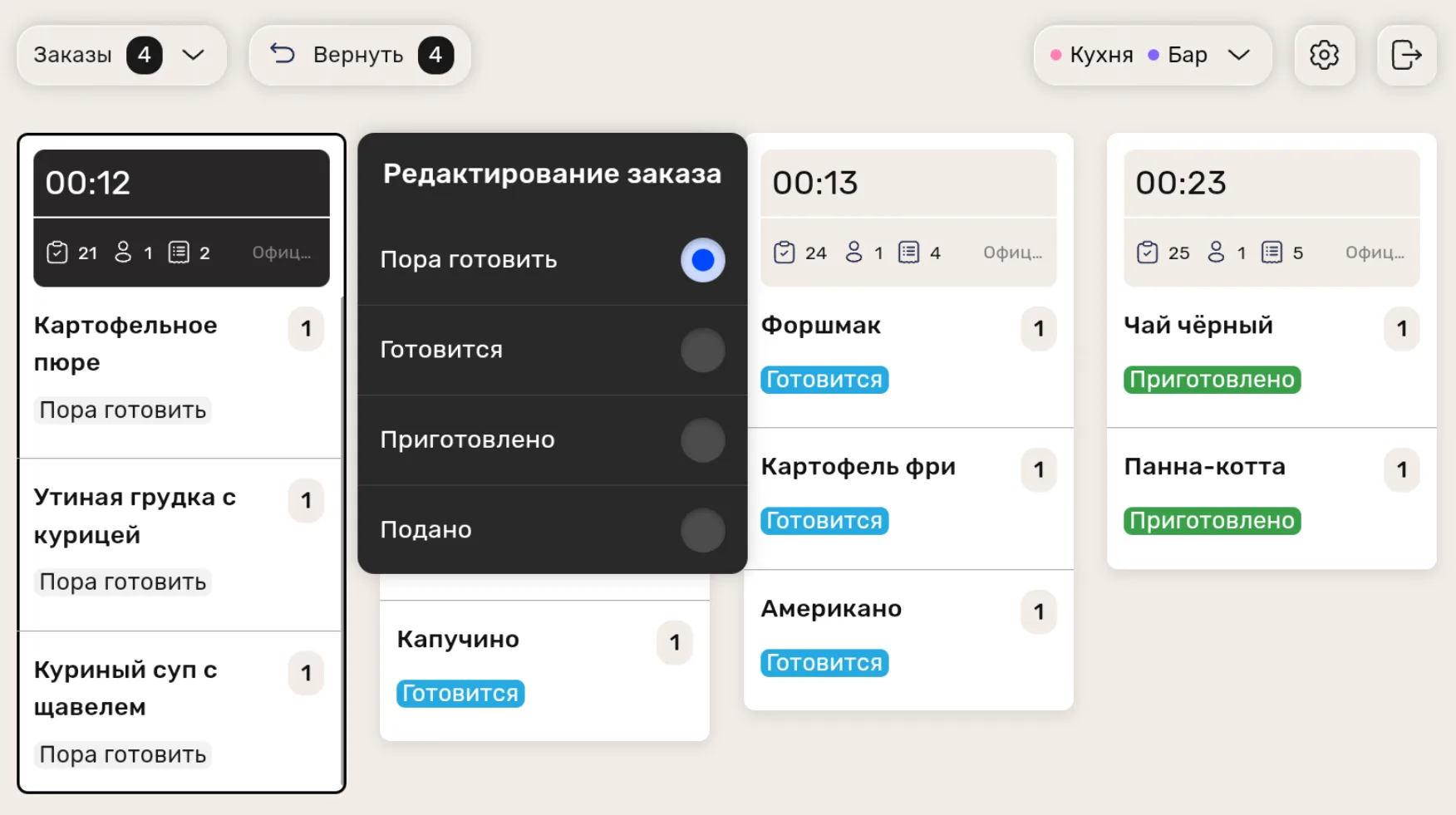The image size is (1456, 815).
Task: Select the Готовится radio option
Action: point(703,350)
